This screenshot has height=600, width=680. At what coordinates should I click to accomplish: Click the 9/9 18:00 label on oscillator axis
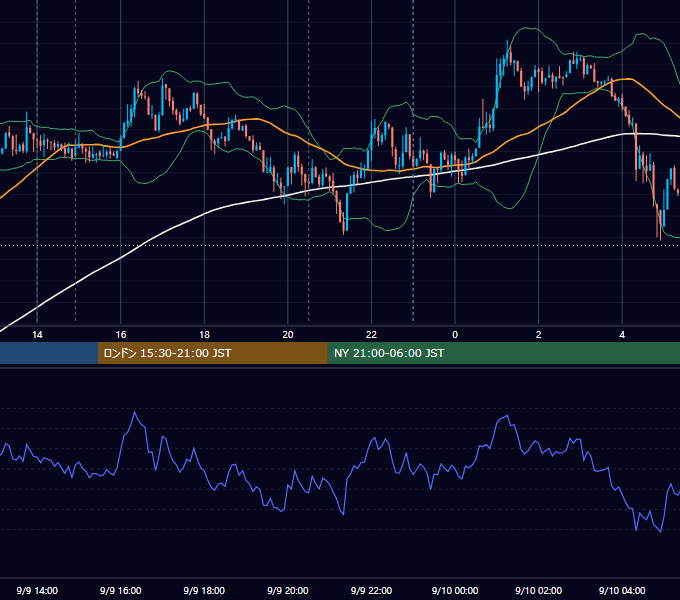coord(204,590)
